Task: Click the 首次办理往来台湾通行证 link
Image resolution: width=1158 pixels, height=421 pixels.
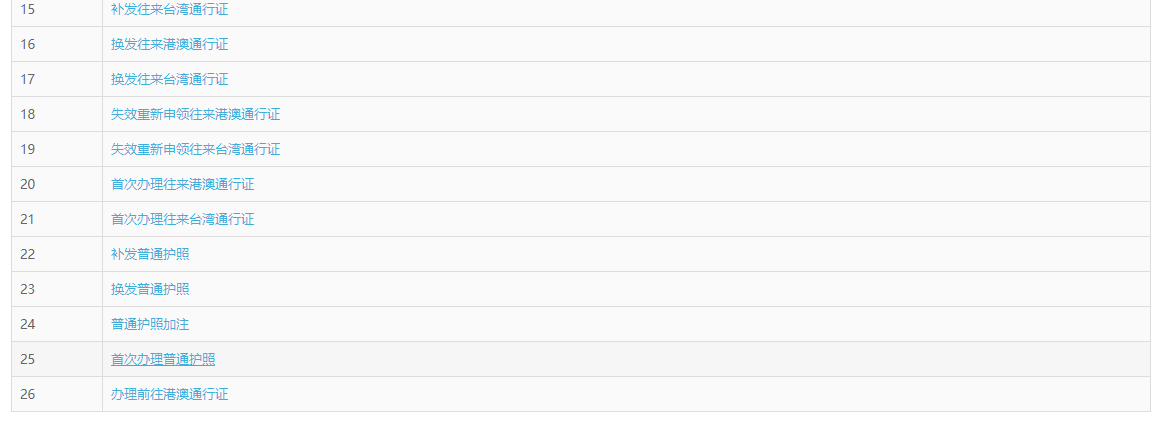Action: pos(182,219)
